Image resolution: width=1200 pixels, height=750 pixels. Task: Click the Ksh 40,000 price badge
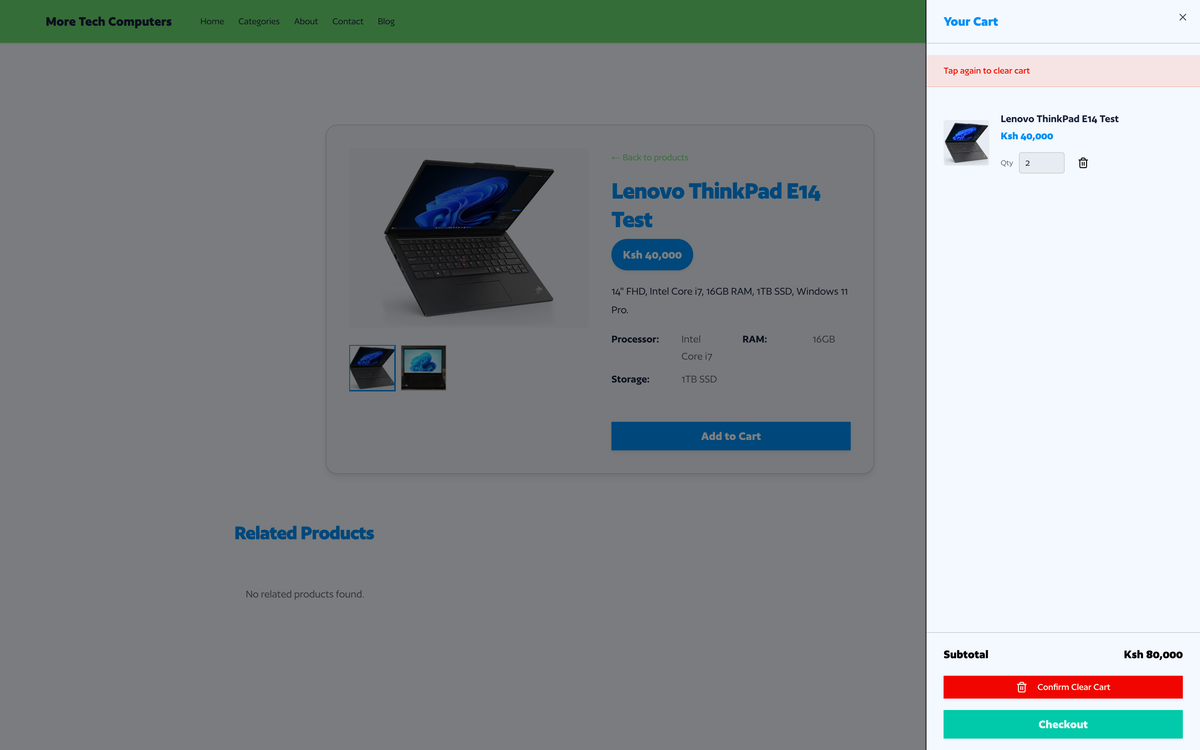652,255
